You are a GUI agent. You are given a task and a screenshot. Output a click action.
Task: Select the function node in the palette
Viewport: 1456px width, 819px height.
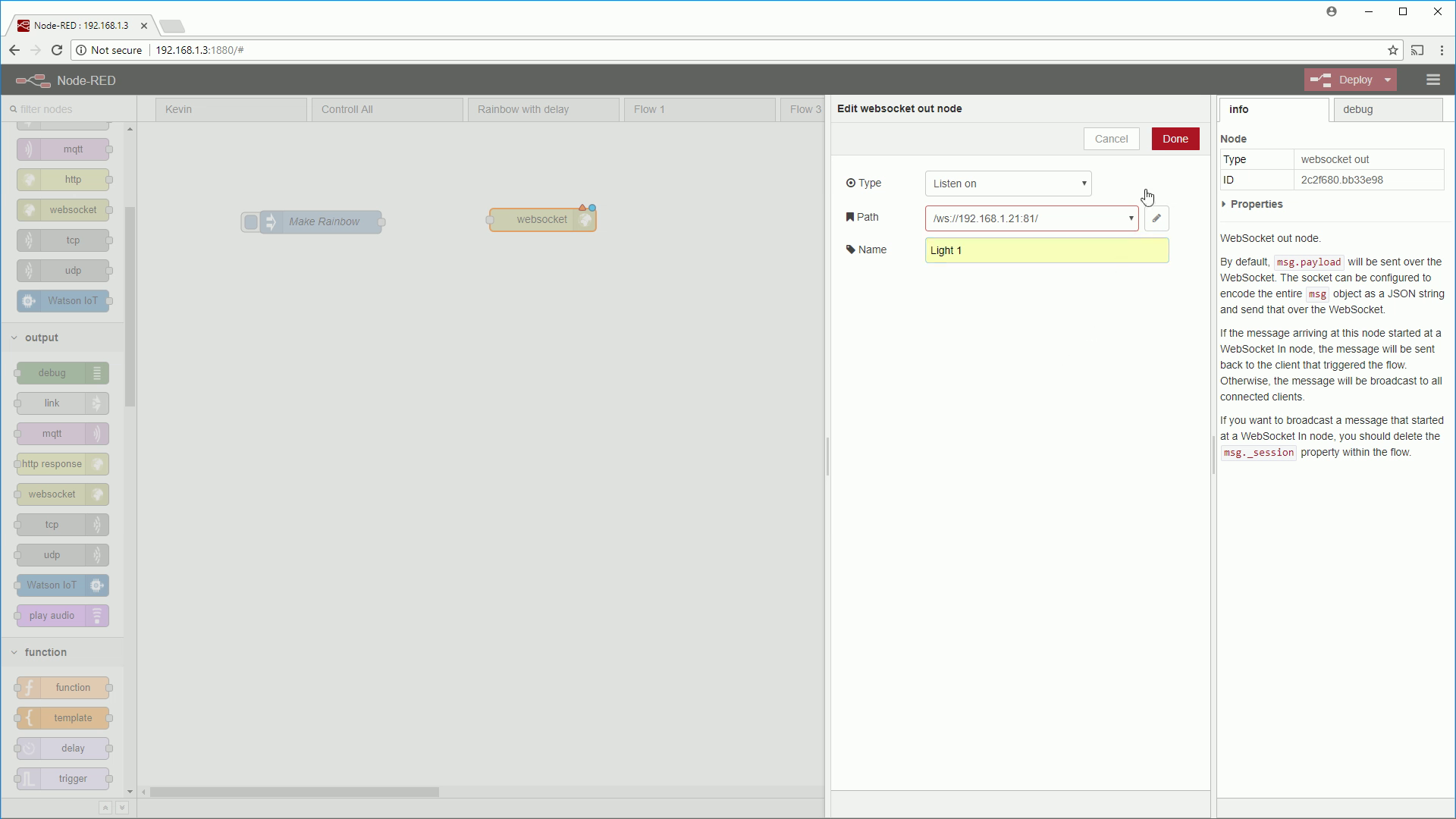64,688
